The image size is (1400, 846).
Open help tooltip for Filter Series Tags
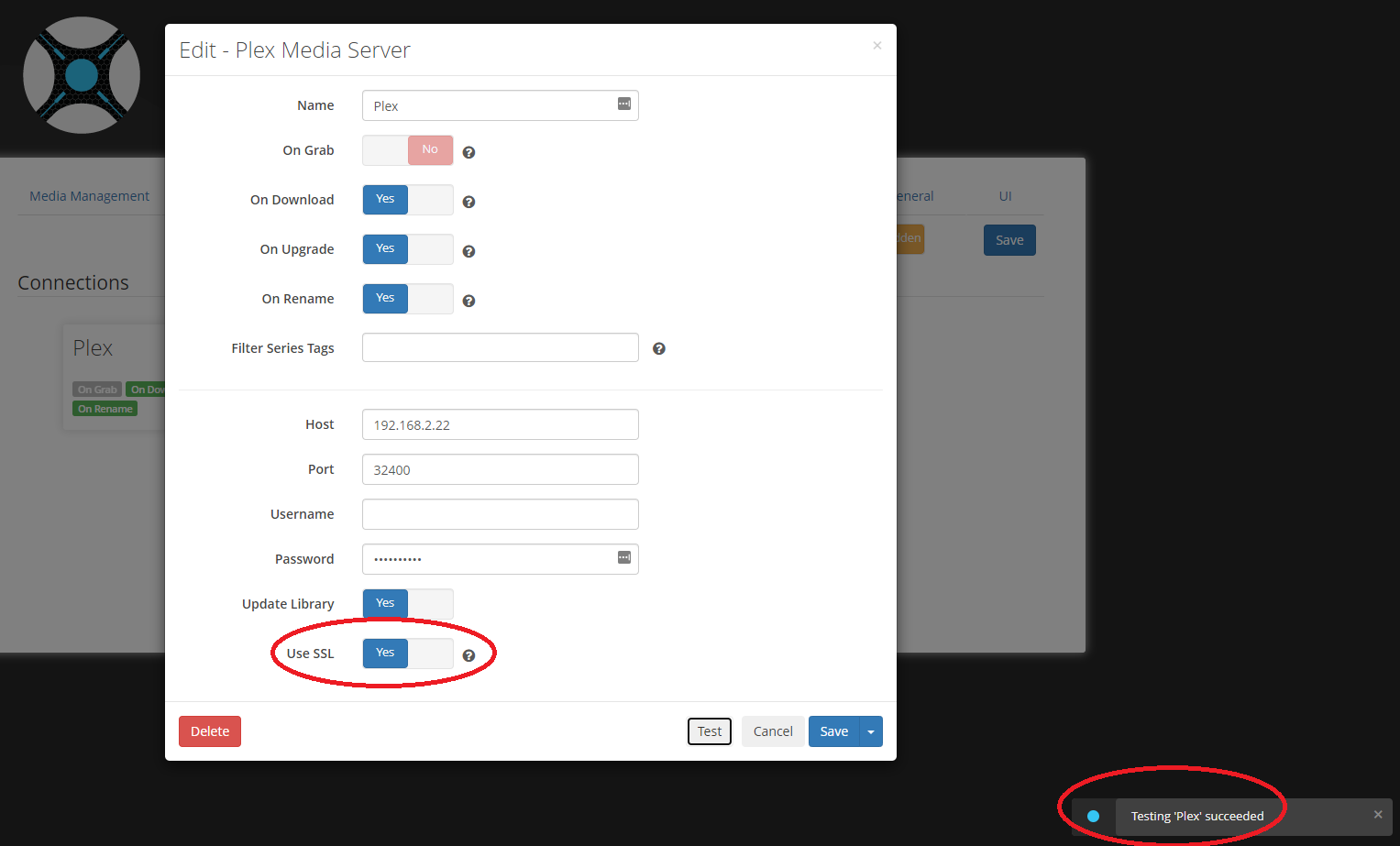click(658, 348)
